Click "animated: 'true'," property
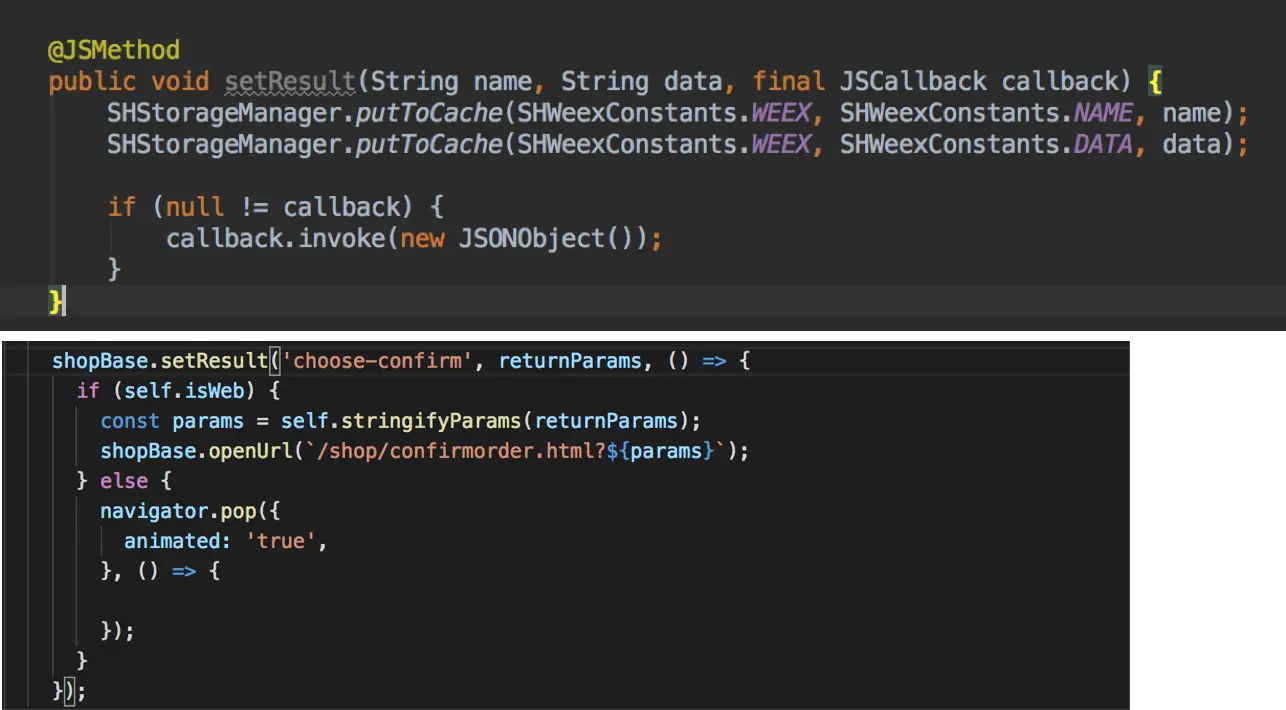This screenshot has width=1286, height=710. coord(226,541)
